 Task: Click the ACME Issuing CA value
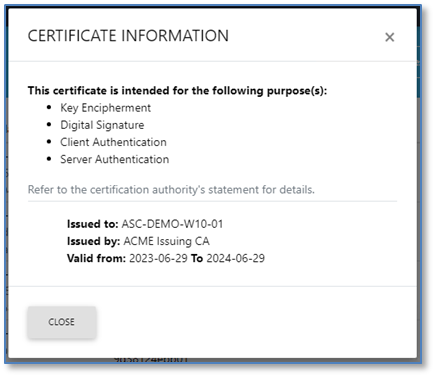coord(166,241)
